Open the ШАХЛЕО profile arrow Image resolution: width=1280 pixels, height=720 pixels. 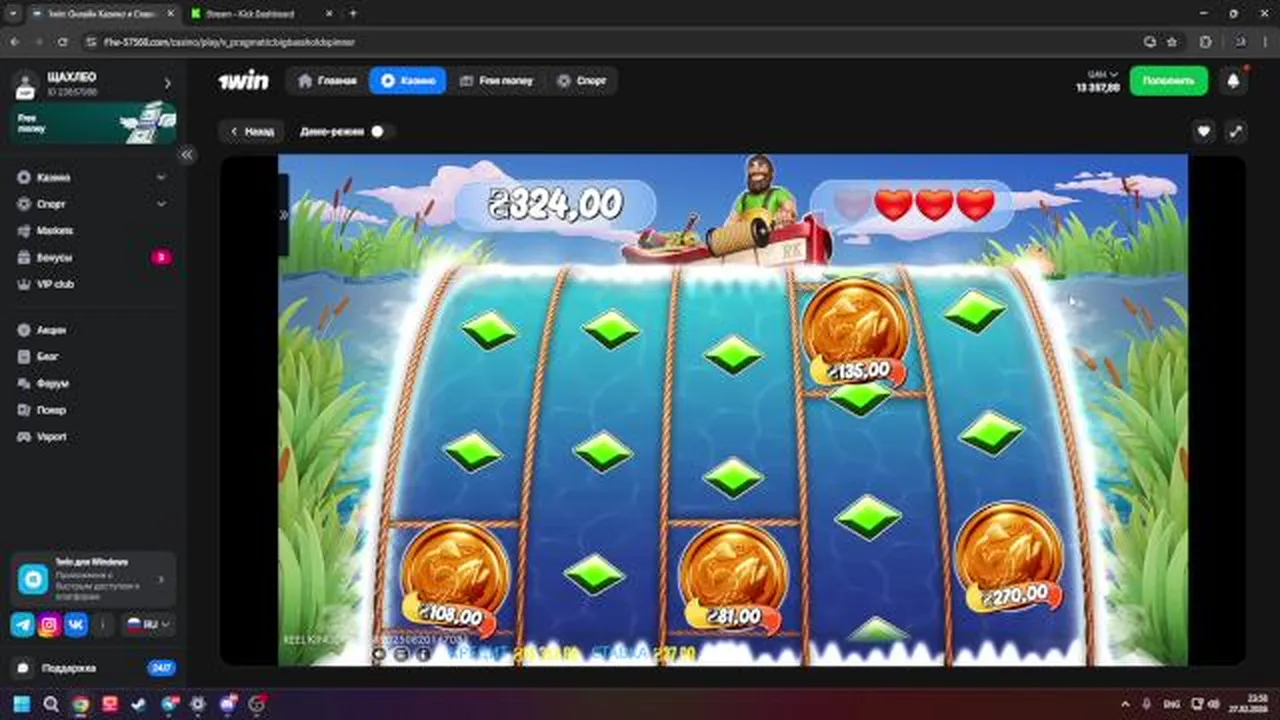[167, 84]
